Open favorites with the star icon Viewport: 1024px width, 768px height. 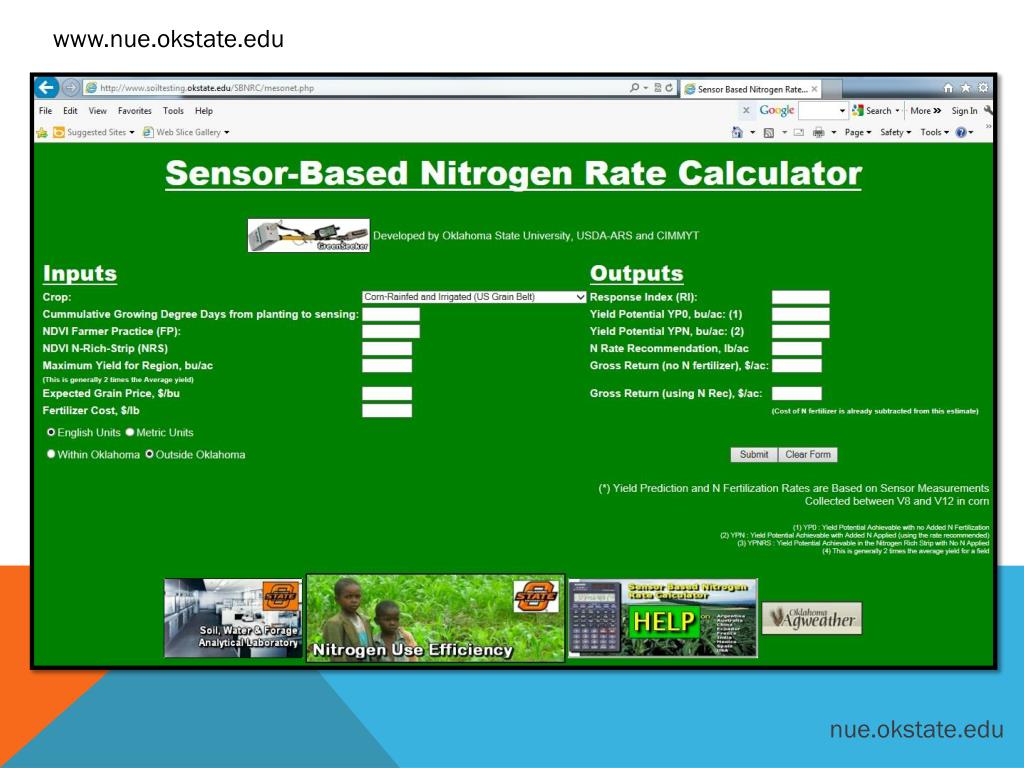click(966, 88)
